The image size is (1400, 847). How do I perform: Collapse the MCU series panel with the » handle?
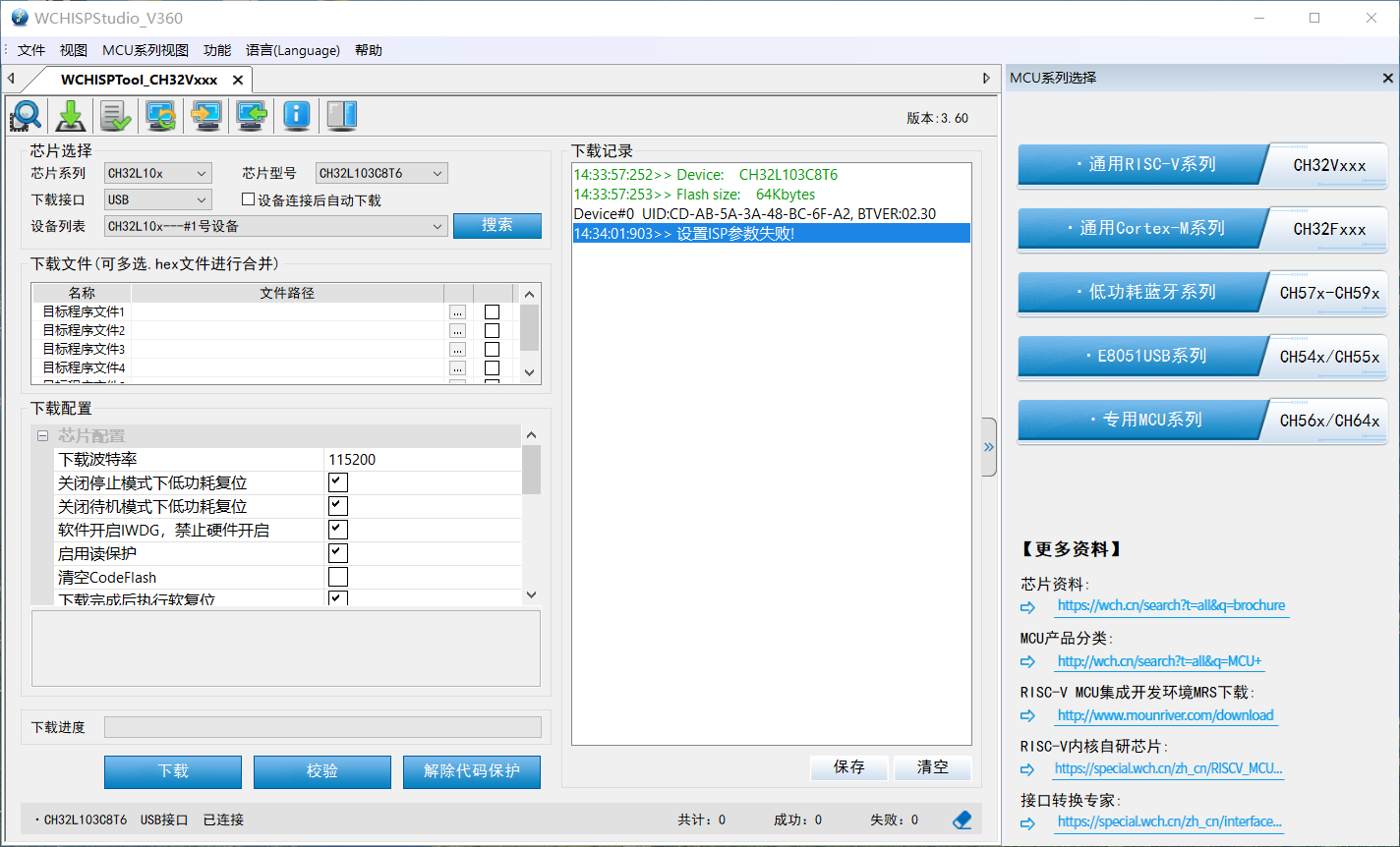tap(989, 447)
